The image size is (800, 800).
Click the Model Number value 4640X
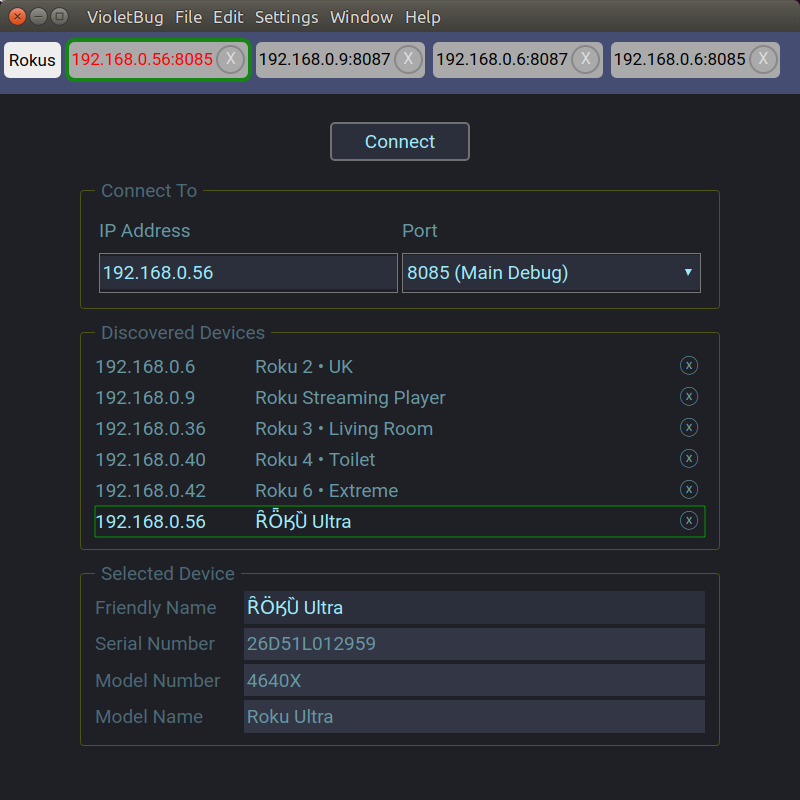474,681
